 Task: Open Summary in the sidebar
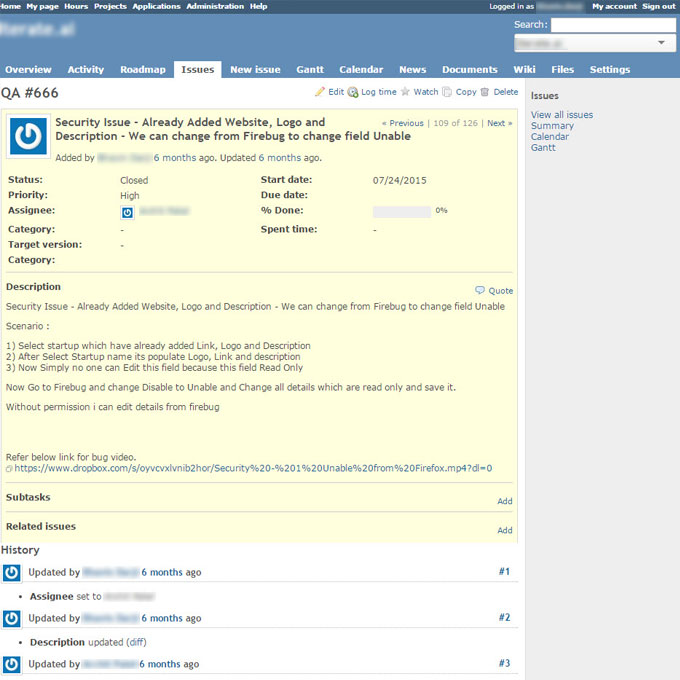(x=552, y=126)
